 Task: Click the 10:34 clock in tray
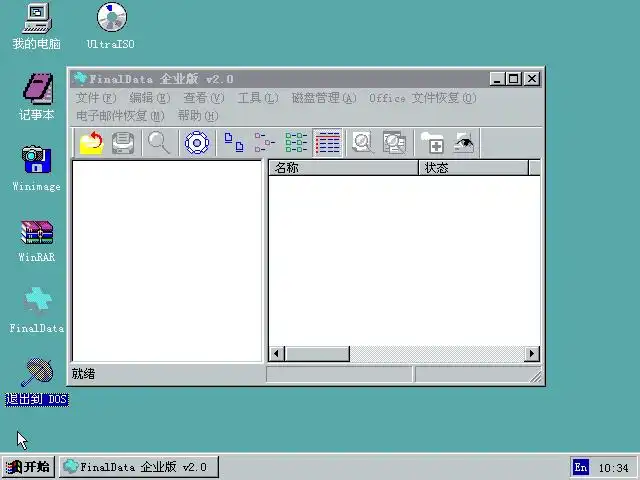(613, 468)
